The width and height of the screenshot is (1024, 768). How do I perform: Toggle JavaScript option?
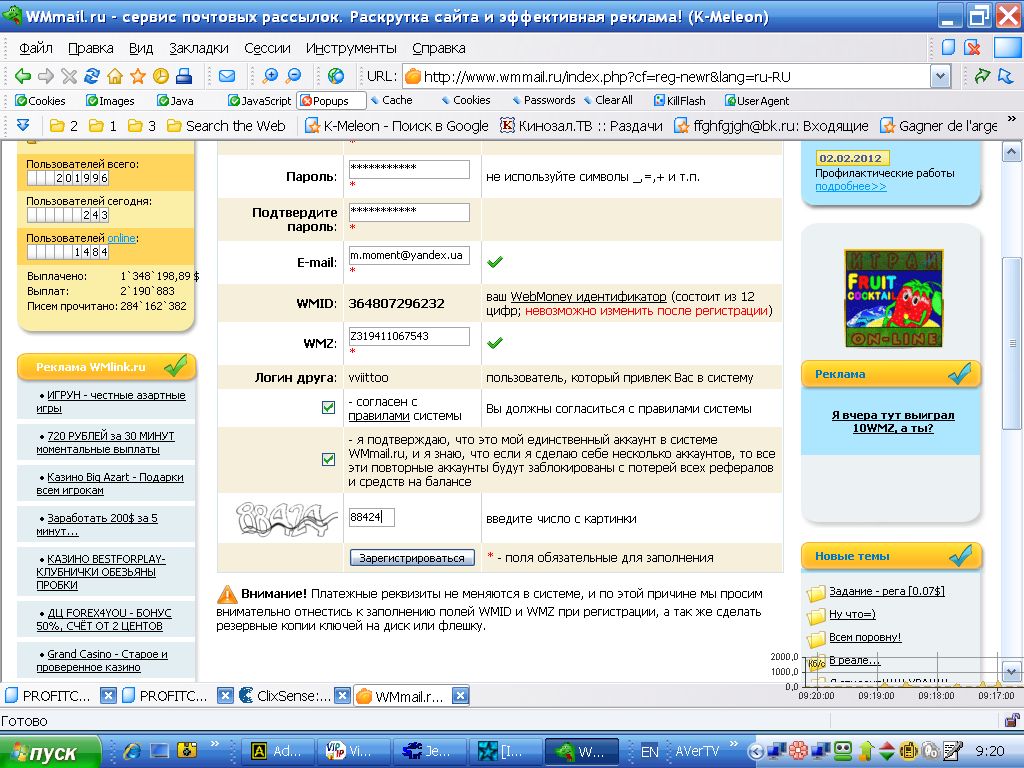coord(259,101)
